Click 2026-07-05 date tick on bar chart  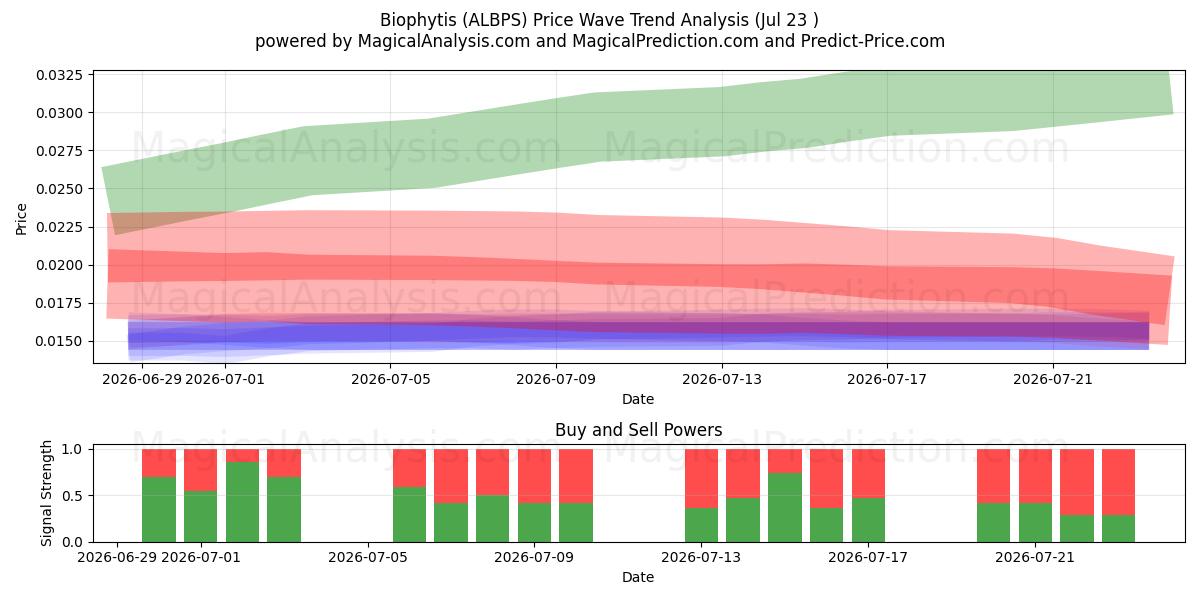tap(368, 557)
